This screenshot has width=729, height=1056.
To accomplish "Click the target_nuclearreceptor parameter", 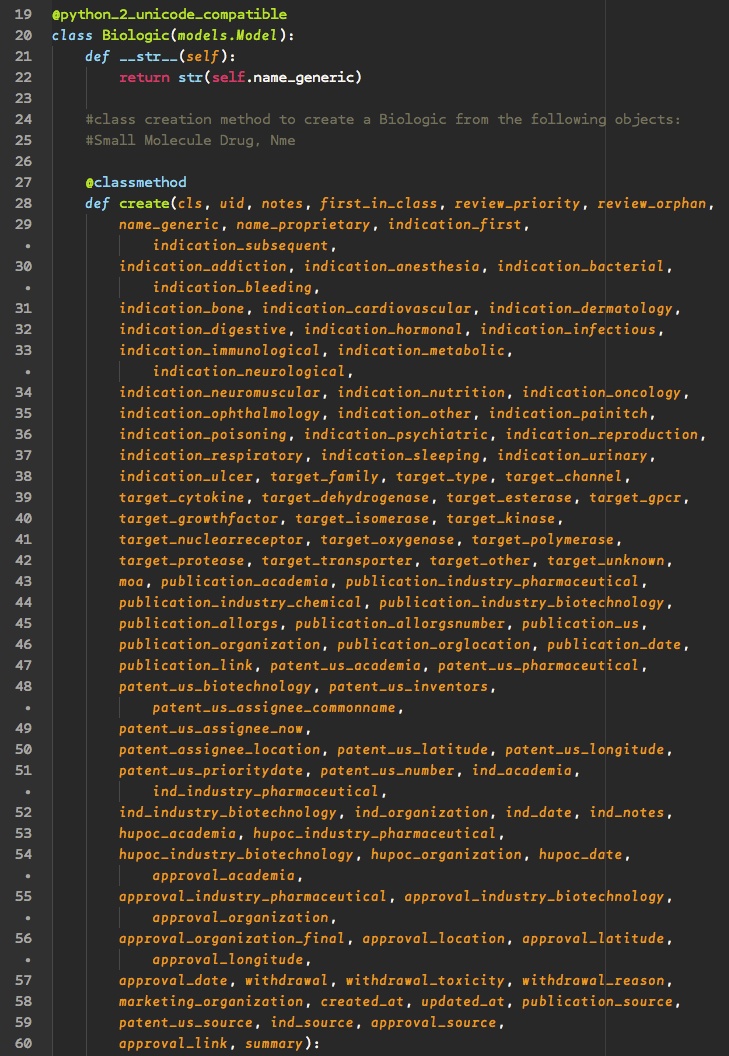I will click(x=211, y=539).
